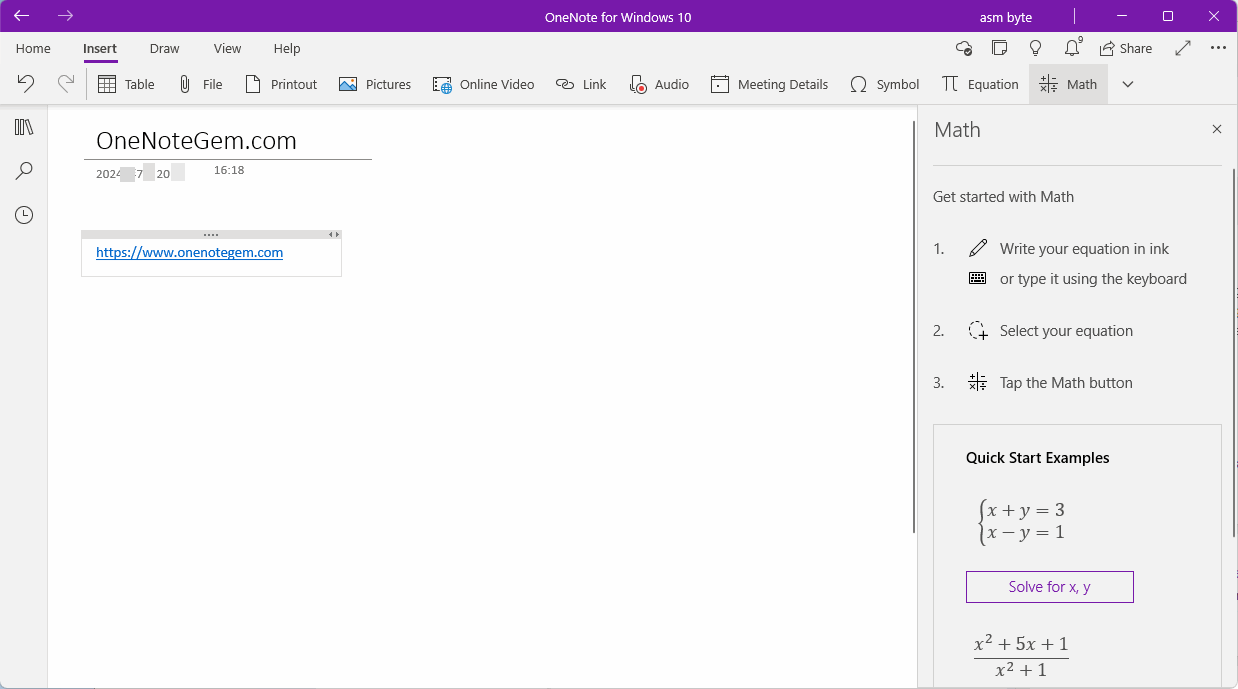Attach a File using paperclip button
The width and height of the screenshot is (1238, 689).
point(200,84)
